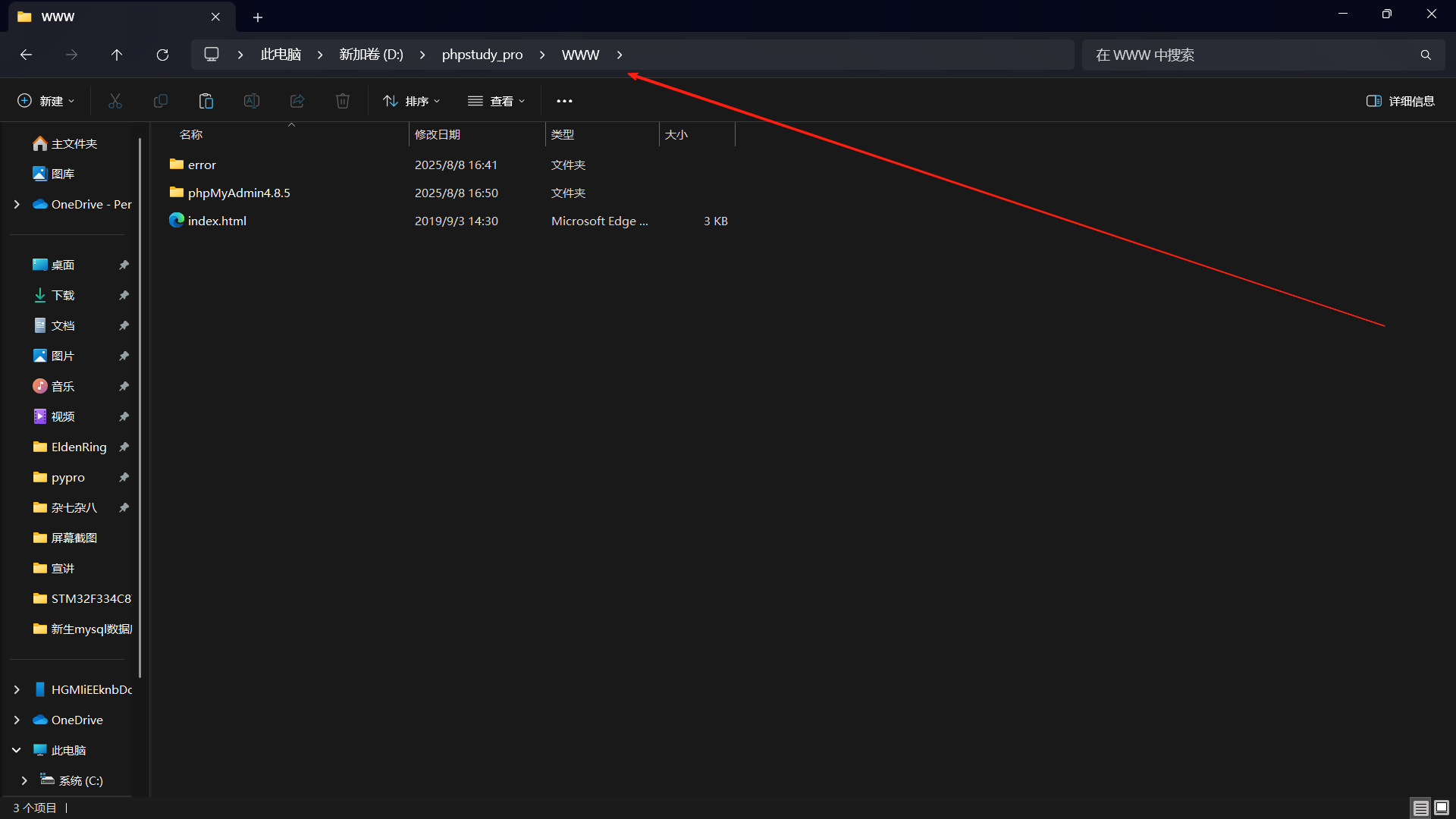Click the Cut scissors icon in toolbar
The height and width of the screenshot is (819, 1456).
(115, 101)
